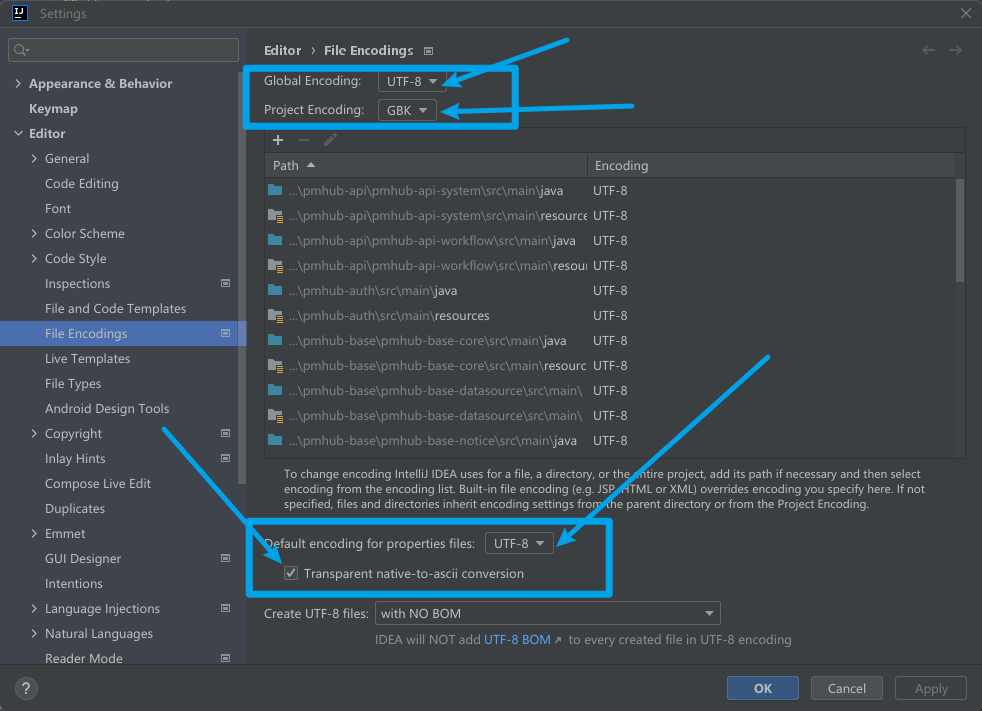Expand the Language Injections subsection
The image size is (982, 711).
click(x=34, y=608)
